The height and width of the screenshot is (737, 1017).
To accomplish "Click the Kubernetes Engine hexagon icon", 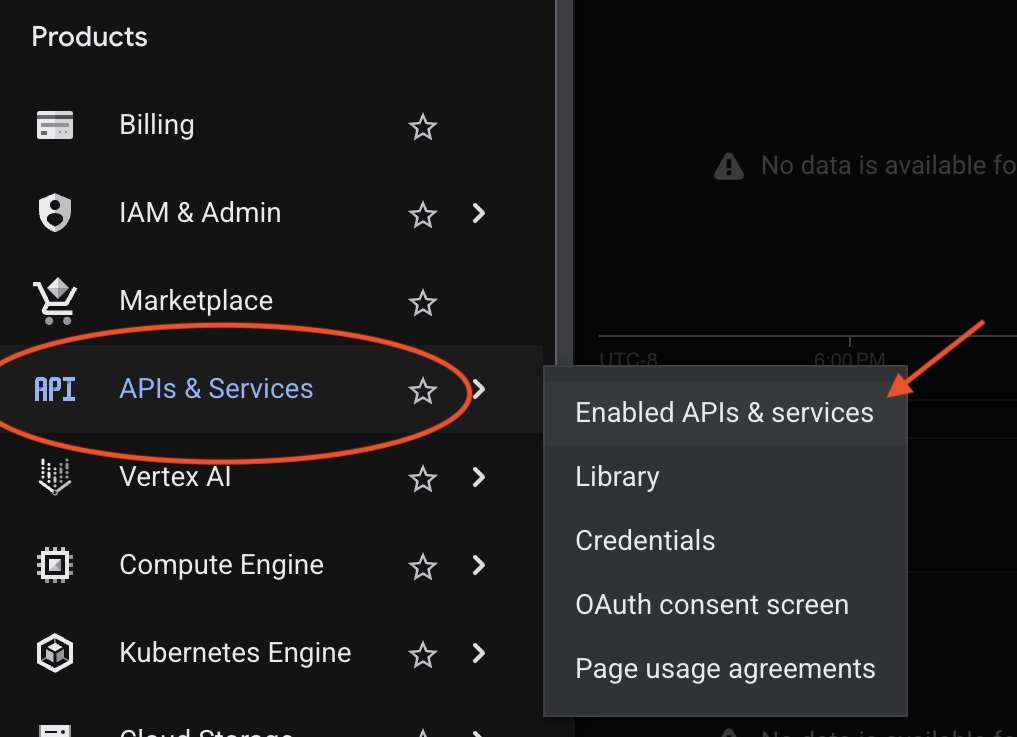I will (x=54, y=653).
